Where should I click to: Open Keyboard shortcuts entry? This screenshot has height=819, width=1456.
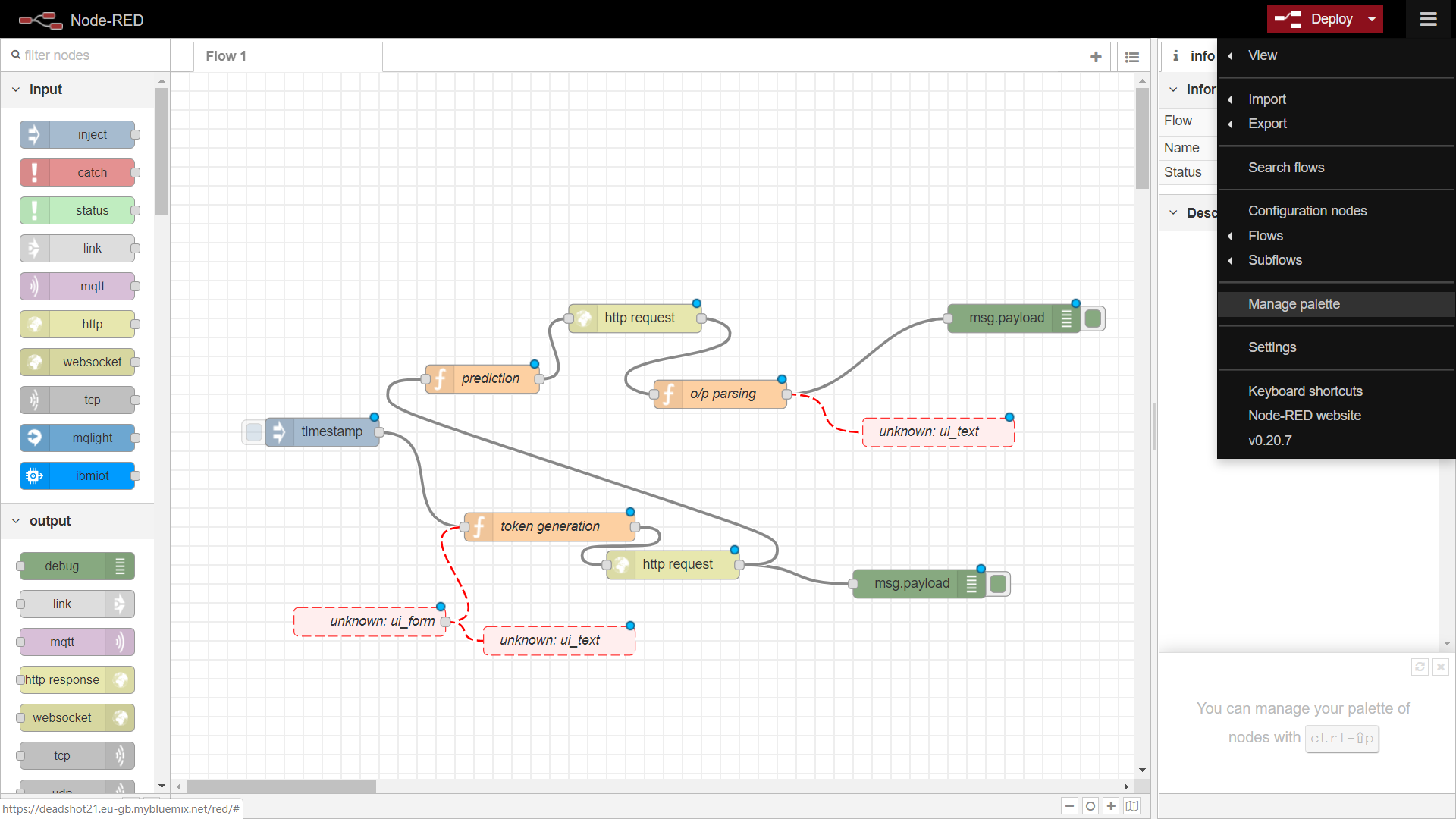coord(1335,391)
